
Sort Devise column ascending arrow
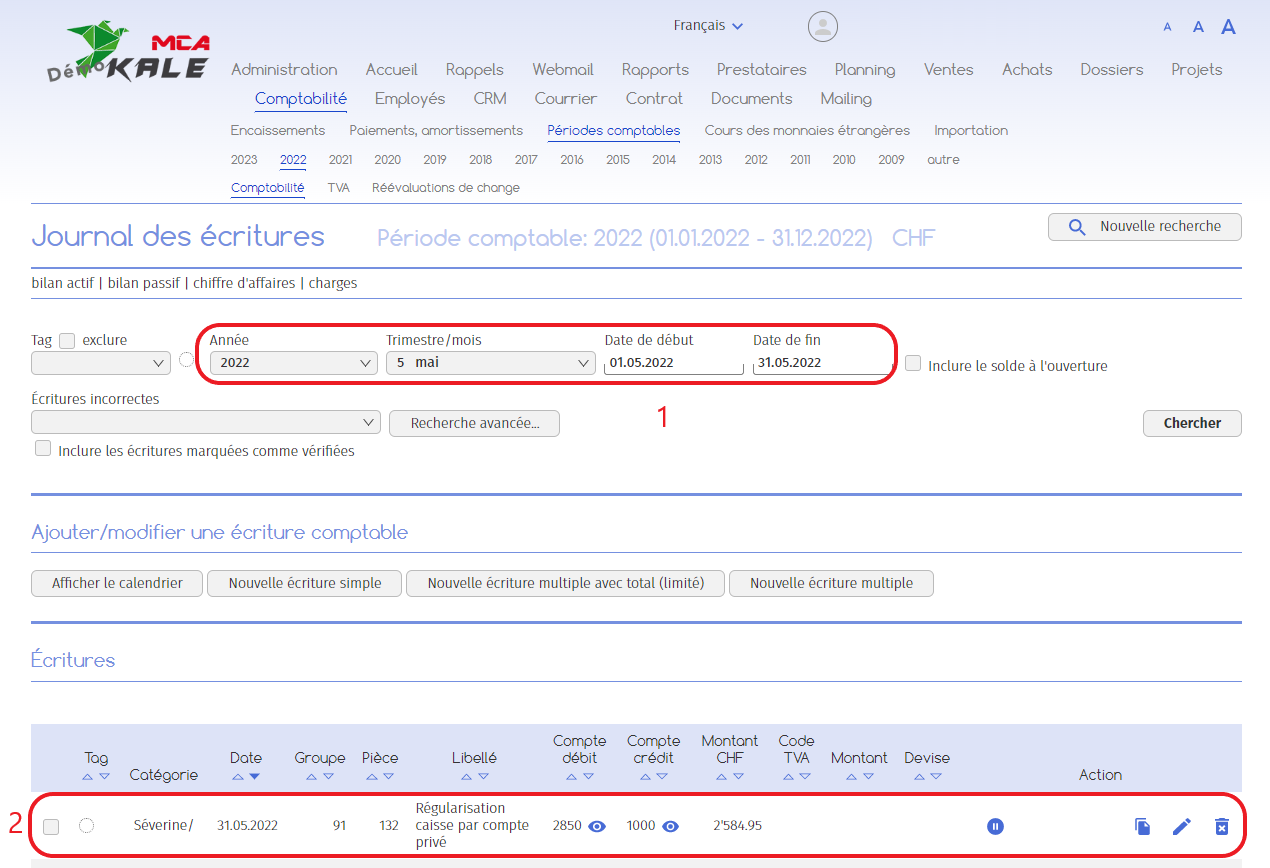click(917, 776)
